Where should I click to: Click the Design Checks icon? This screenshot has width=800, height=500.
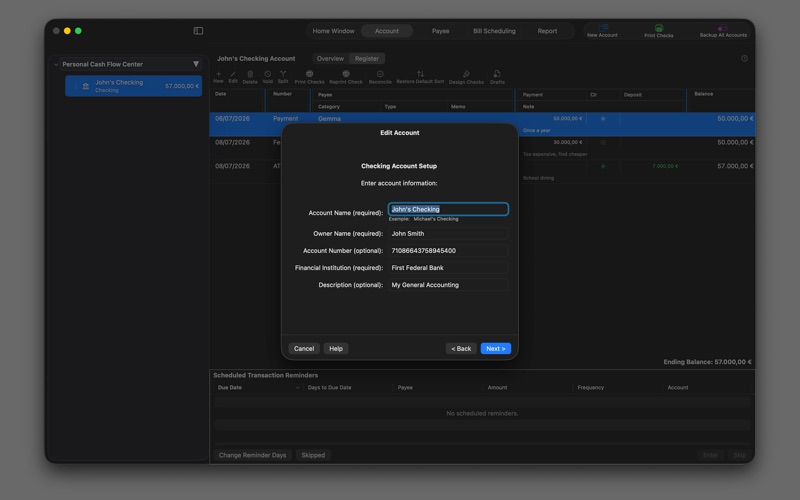coord(466,74)
